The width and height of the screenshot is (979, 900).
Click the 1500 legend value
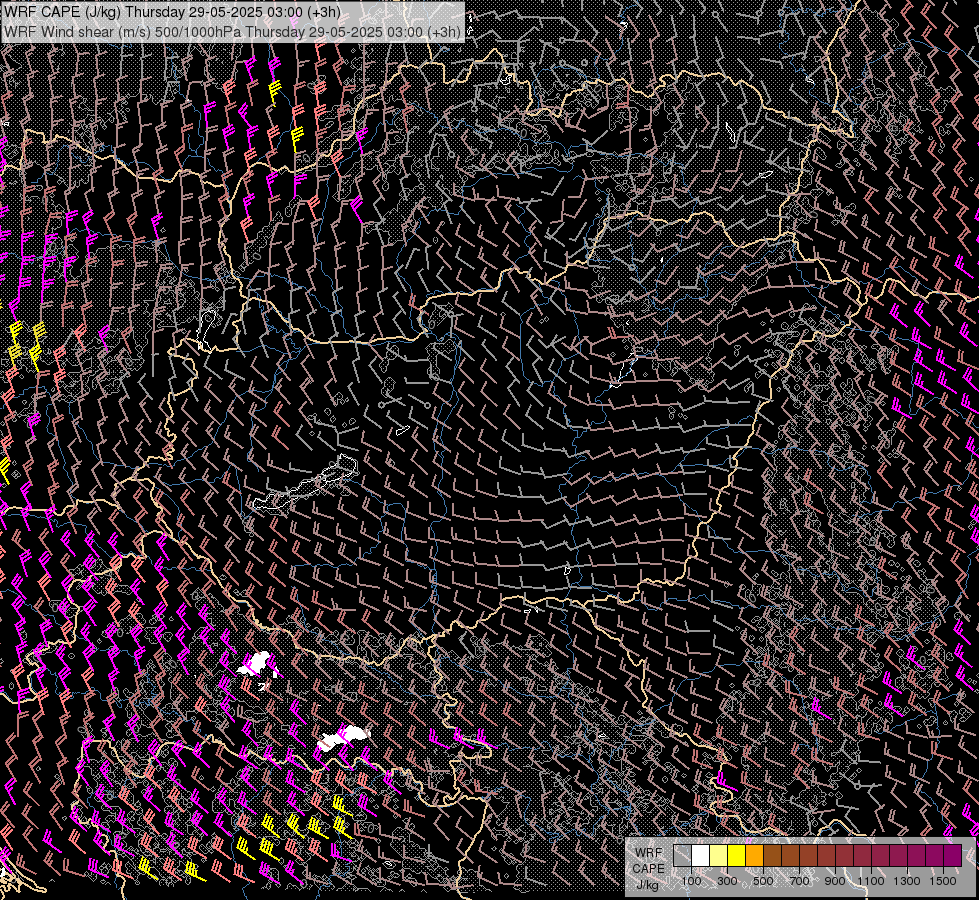943,881
